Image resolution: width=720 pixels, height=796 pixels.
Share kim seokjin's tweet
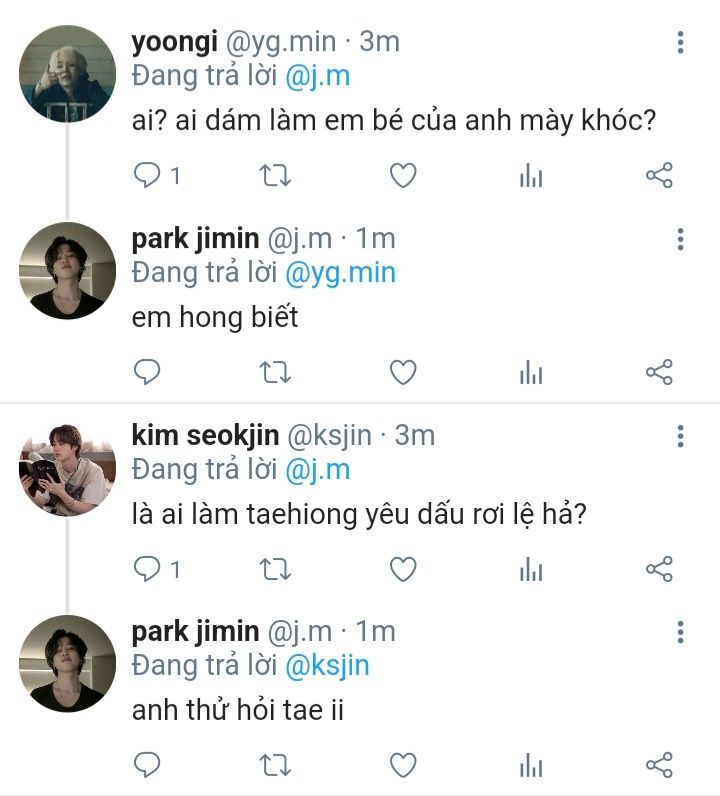coord(659,569)
